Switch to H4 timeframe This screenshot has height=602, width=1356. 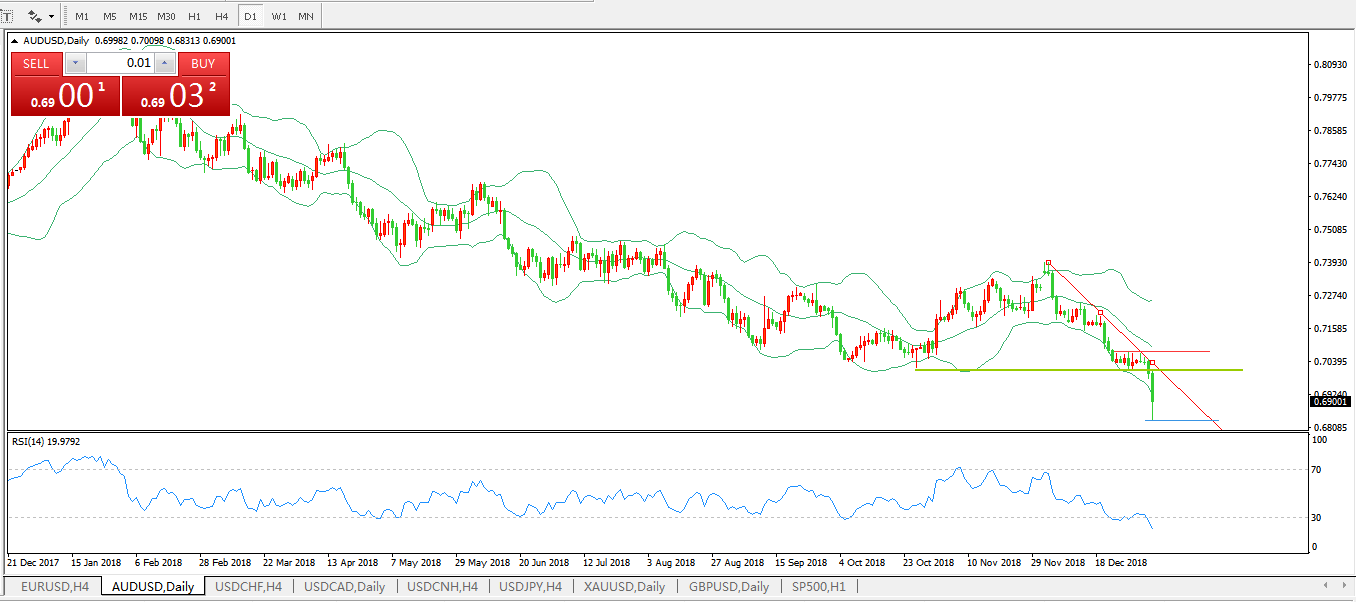click(x=222, y=16)
